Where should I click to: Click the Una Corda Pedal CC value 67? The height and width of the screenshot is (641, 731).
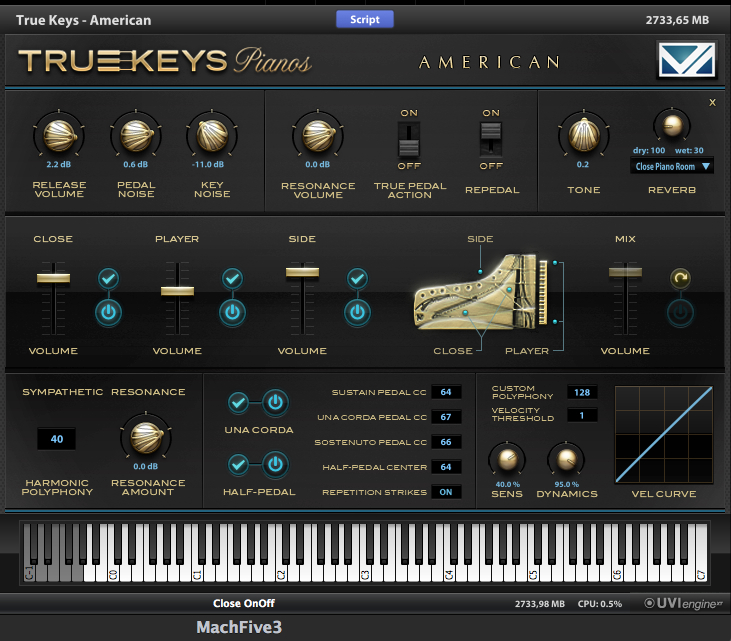point(446,417)
